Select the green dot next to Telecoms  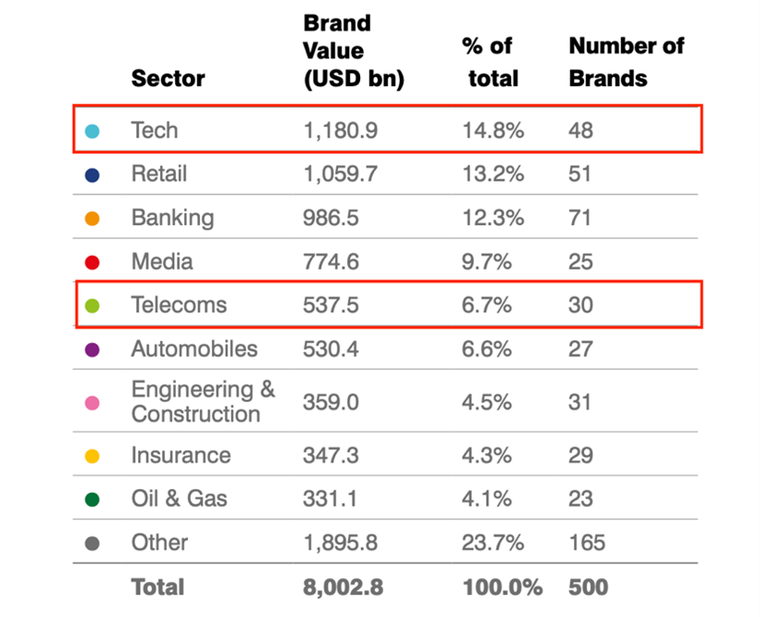coord(92,306)
